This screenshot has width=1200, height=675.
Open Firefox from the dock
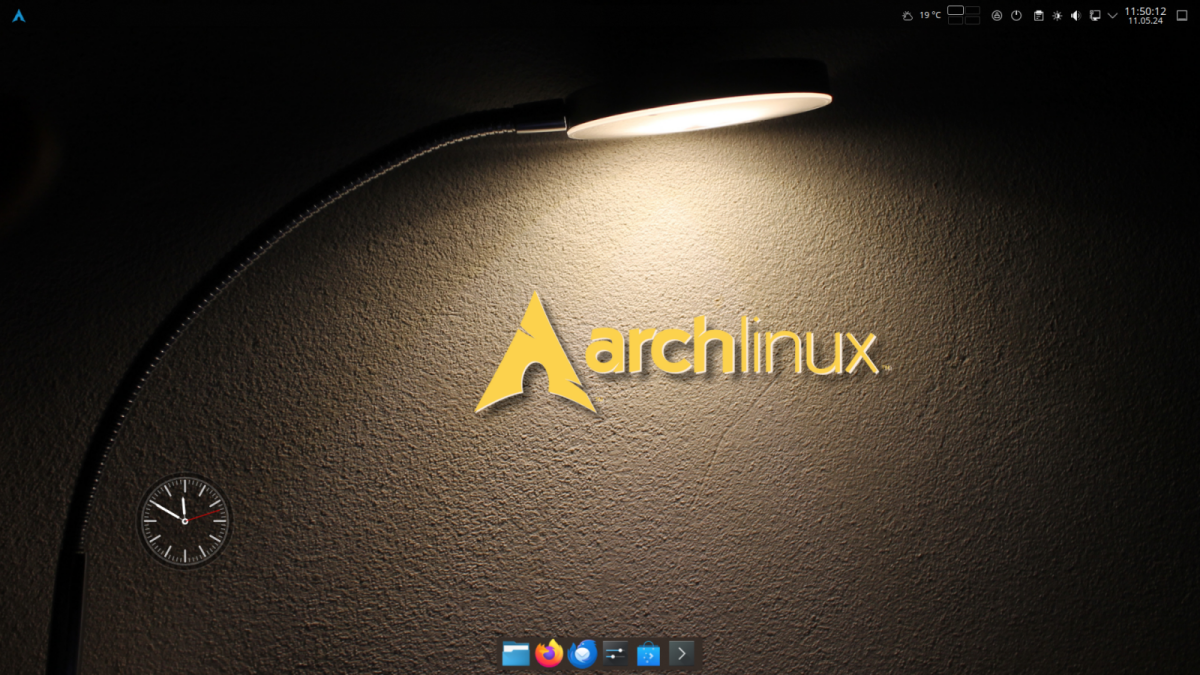(549, 654)
